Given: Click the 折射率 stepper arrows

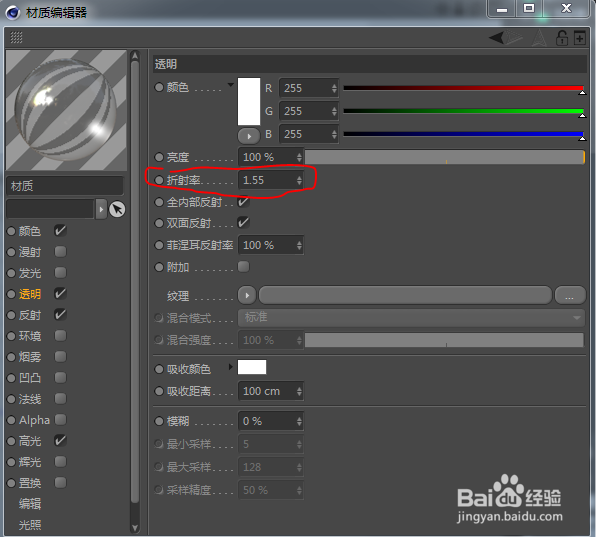Looking at the screenshot, I should pos(299,180).
